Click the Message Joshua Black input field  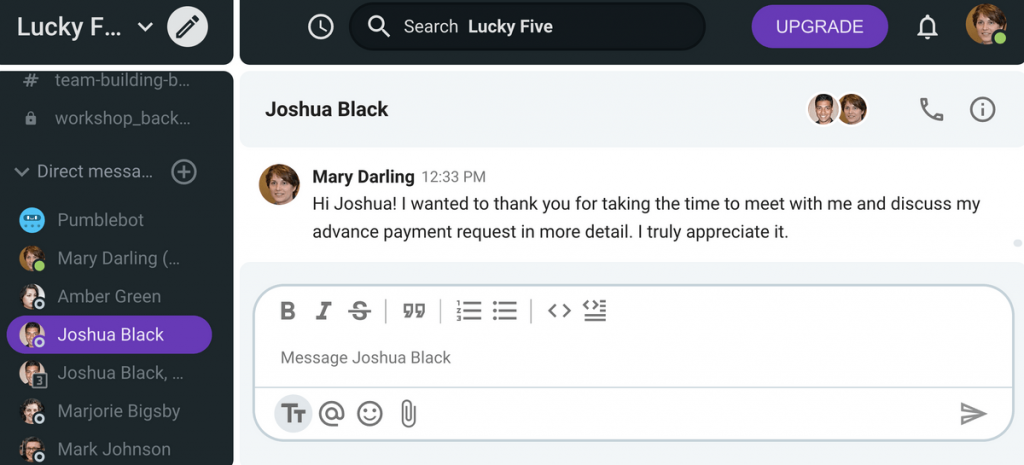[632, 357]
